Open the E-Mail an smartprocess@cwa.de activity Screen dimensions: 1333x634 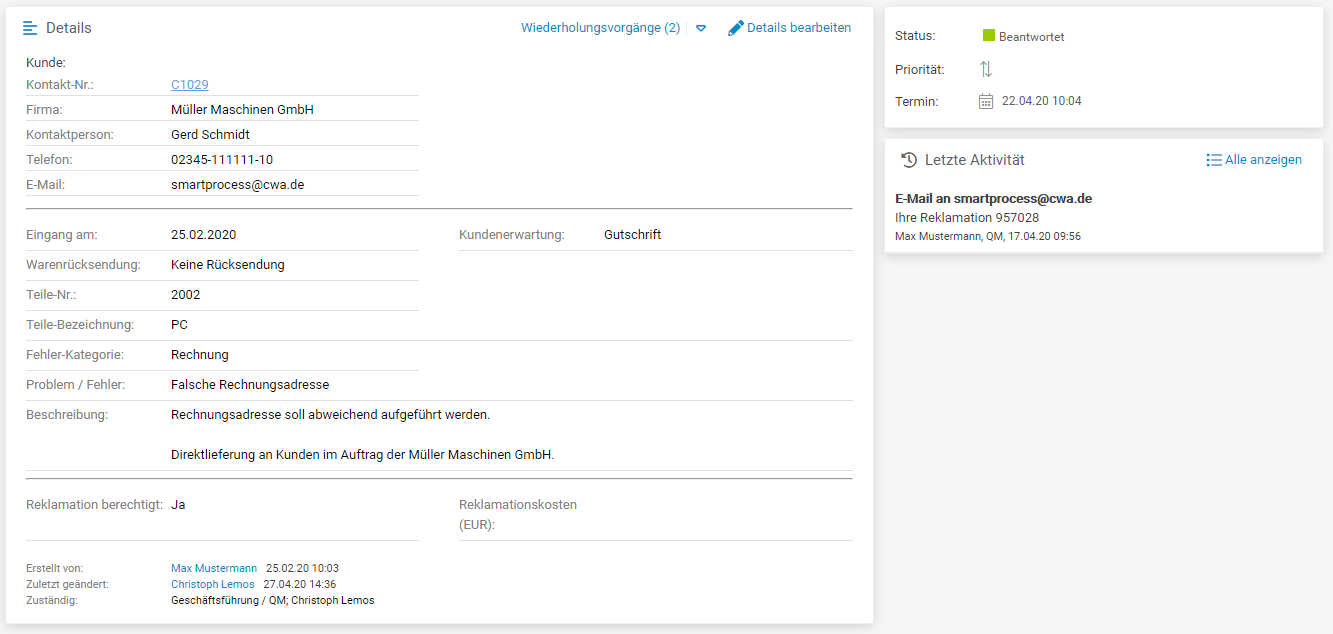click(993, 198)
